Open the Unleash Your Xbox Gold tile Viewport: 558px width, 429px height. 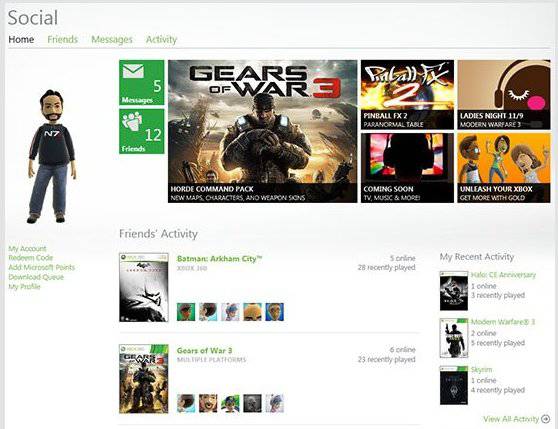click(504, 168)
